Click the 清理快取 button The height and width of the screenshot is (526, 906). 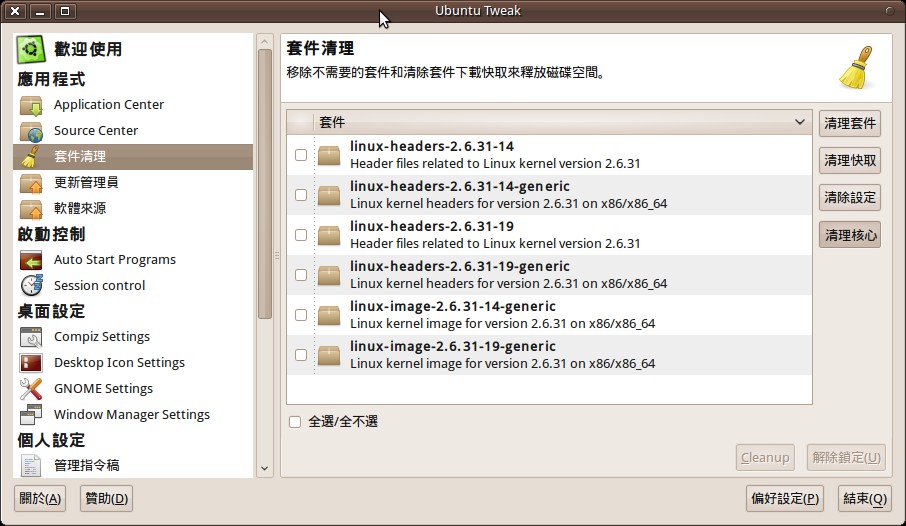[849, 161]
